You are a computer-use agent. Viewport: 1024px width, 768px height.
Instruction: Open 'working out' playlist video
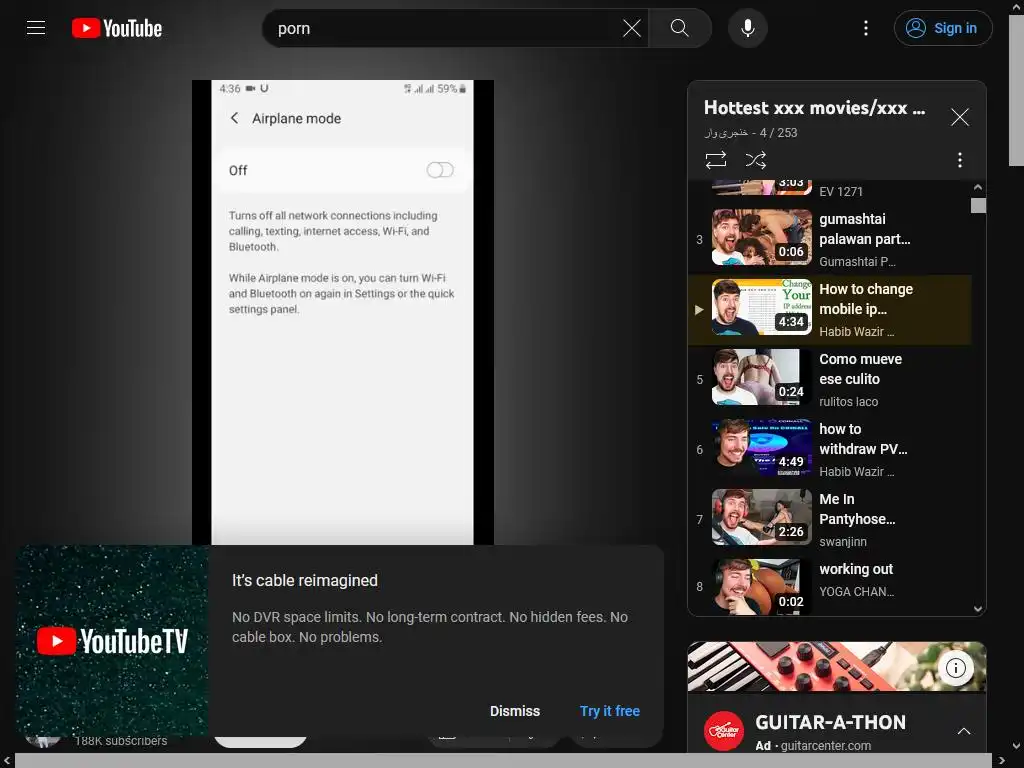pos(829,586)
